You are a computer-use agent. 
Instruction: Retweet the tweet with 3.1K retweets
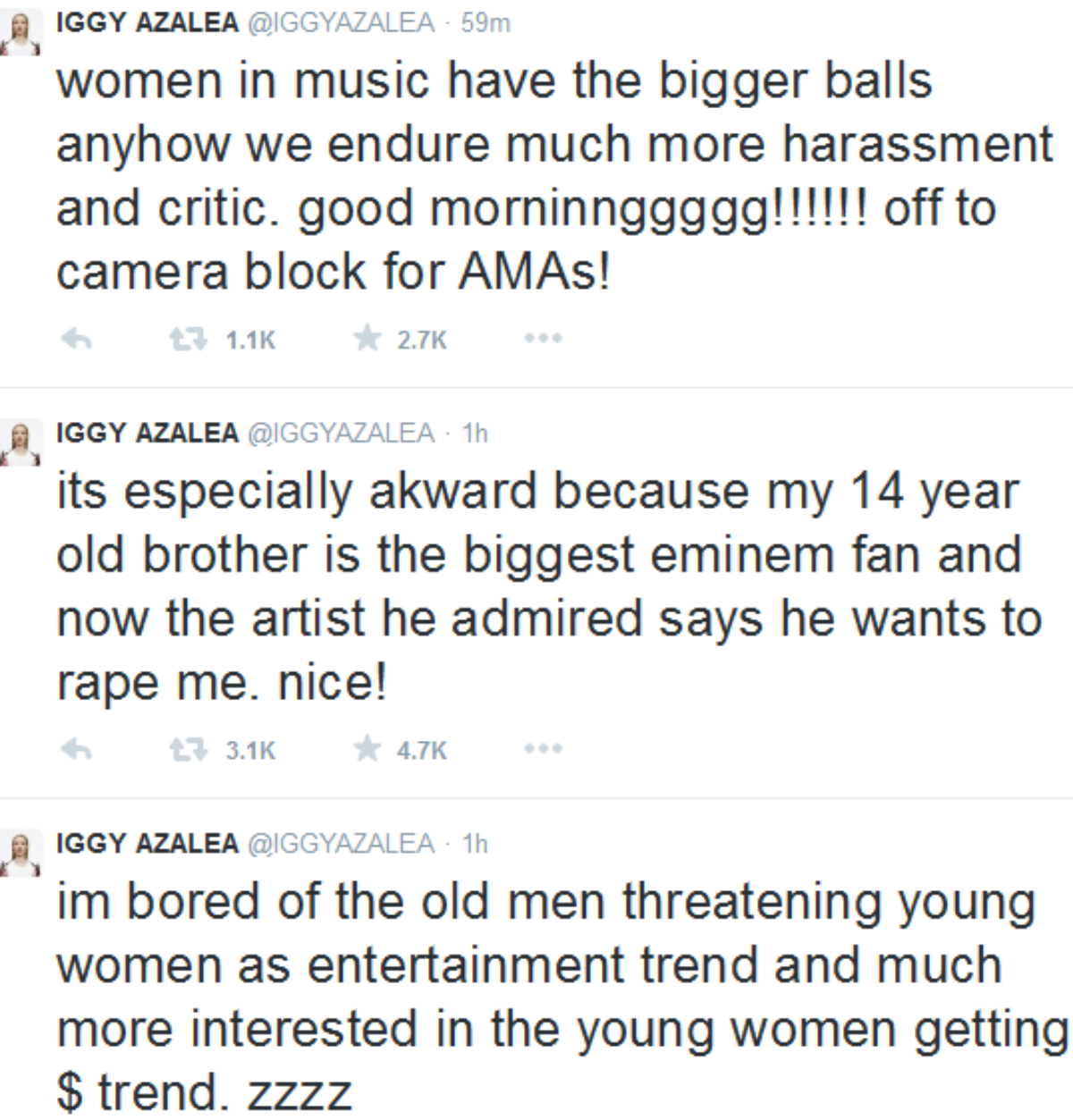coord(189,750)
